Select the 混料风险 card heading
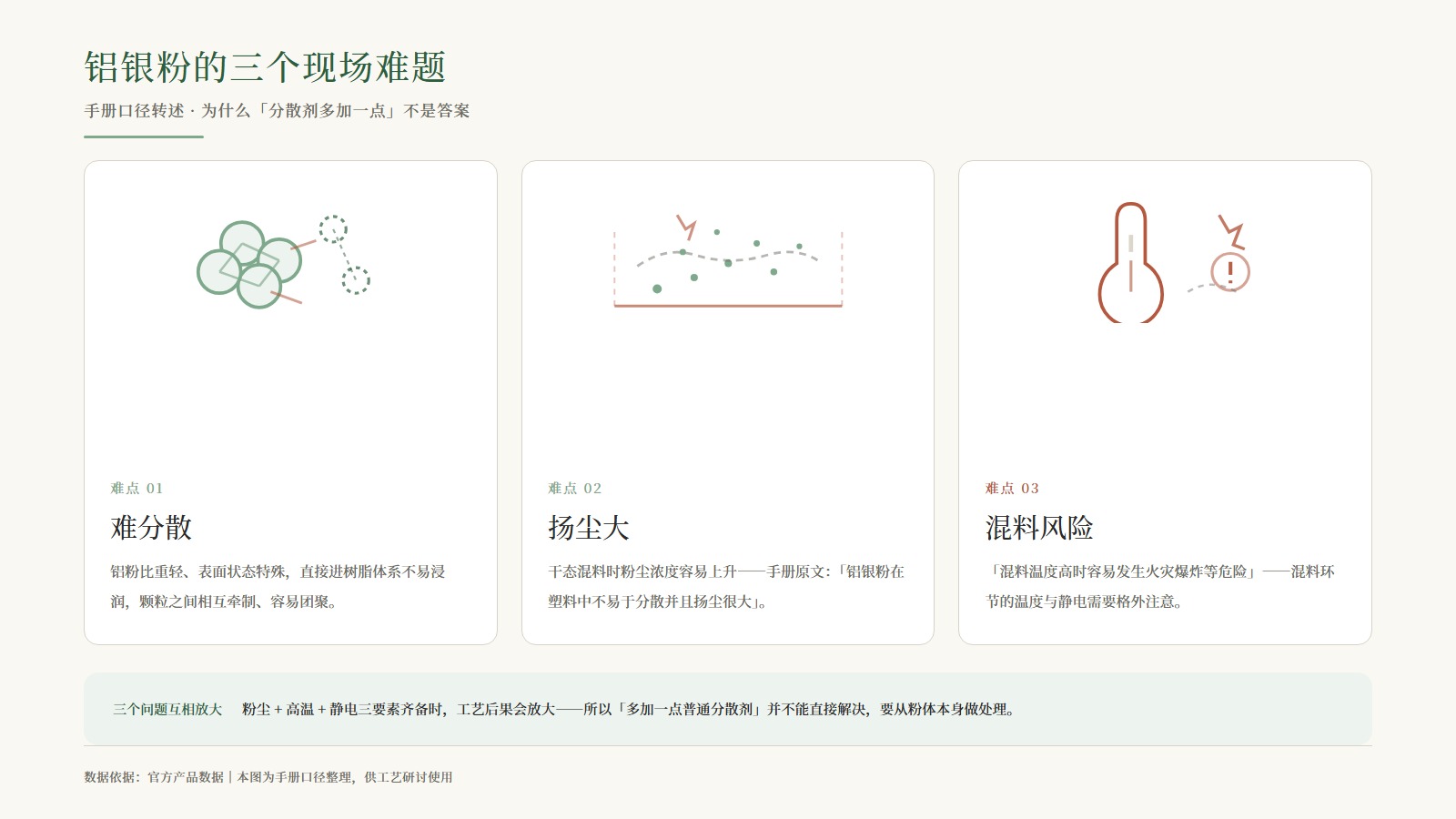The width and height of the screenshot is (1456, 819). point(1039,528)
